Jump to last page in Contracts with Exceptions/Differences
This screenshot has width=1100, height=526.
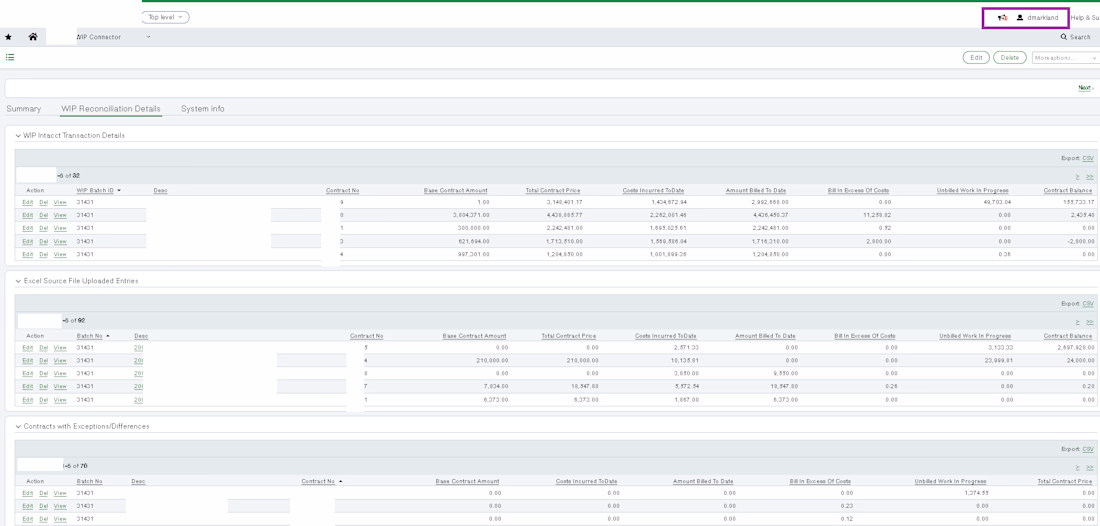(x=1089, y=466)
